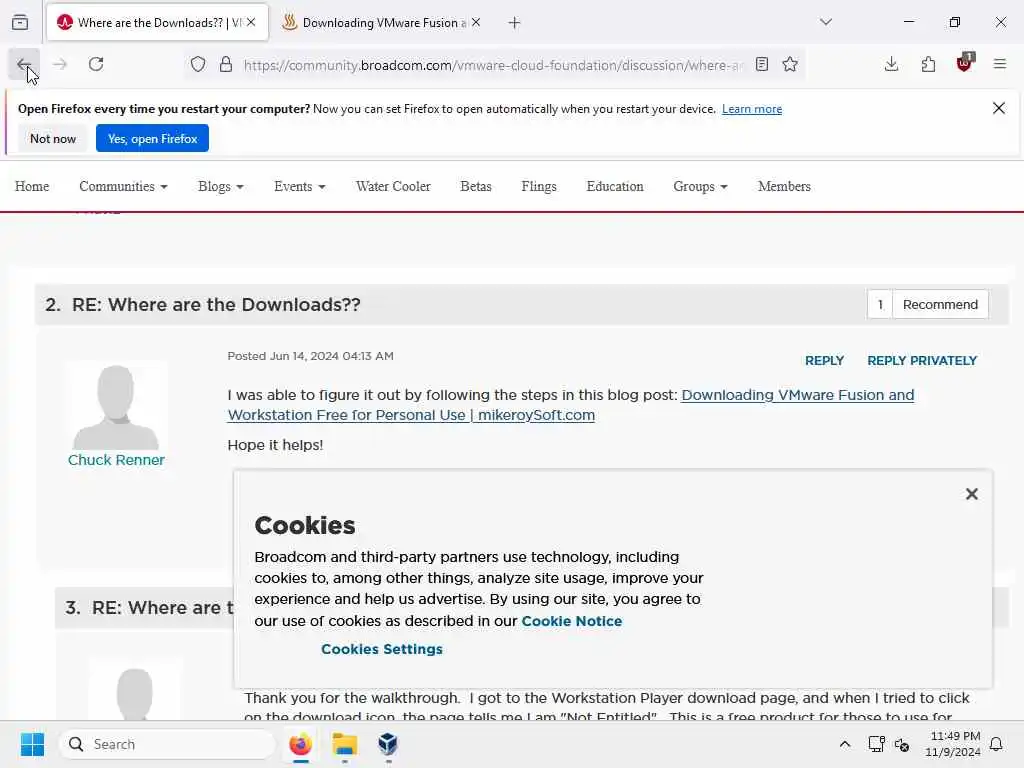Expand the Blogs dropdown menu

pyautogui.click(x=221, y=186)
